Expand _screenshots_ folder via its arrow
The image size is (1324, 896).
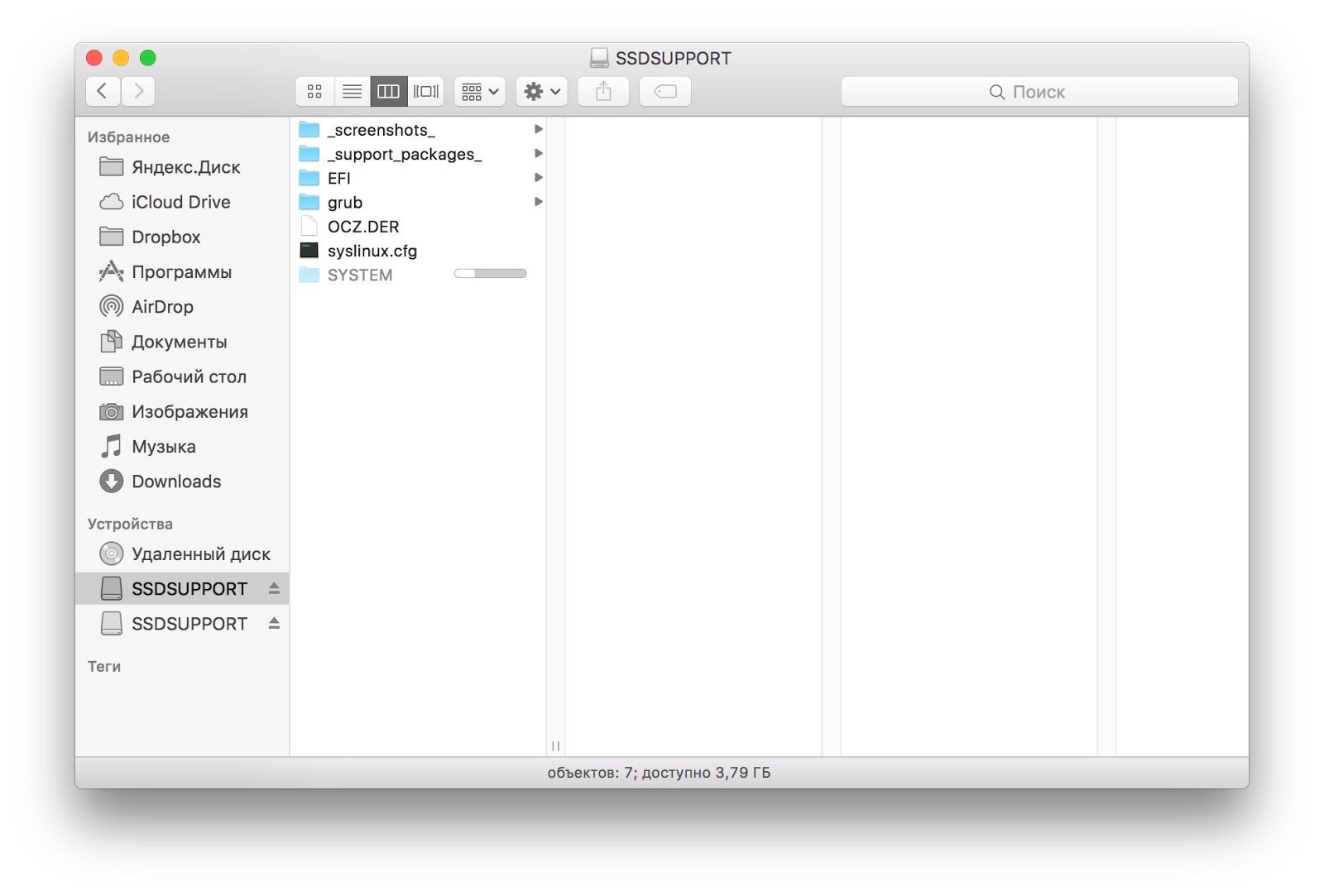(538, 129)
